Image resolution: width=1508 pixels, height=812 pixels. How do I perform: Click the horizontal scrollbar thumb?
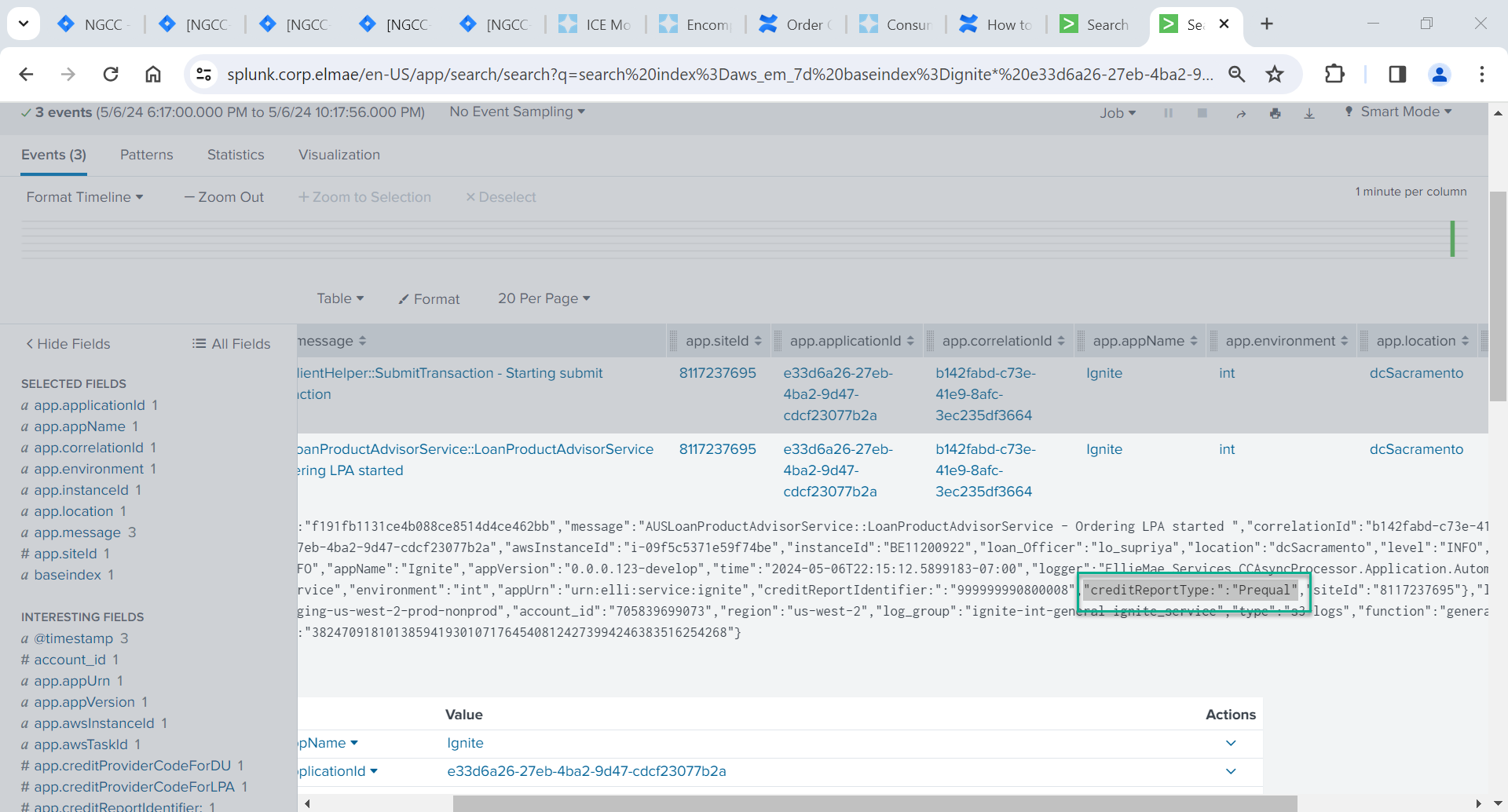pyautogui.click(x=875, y=803)
